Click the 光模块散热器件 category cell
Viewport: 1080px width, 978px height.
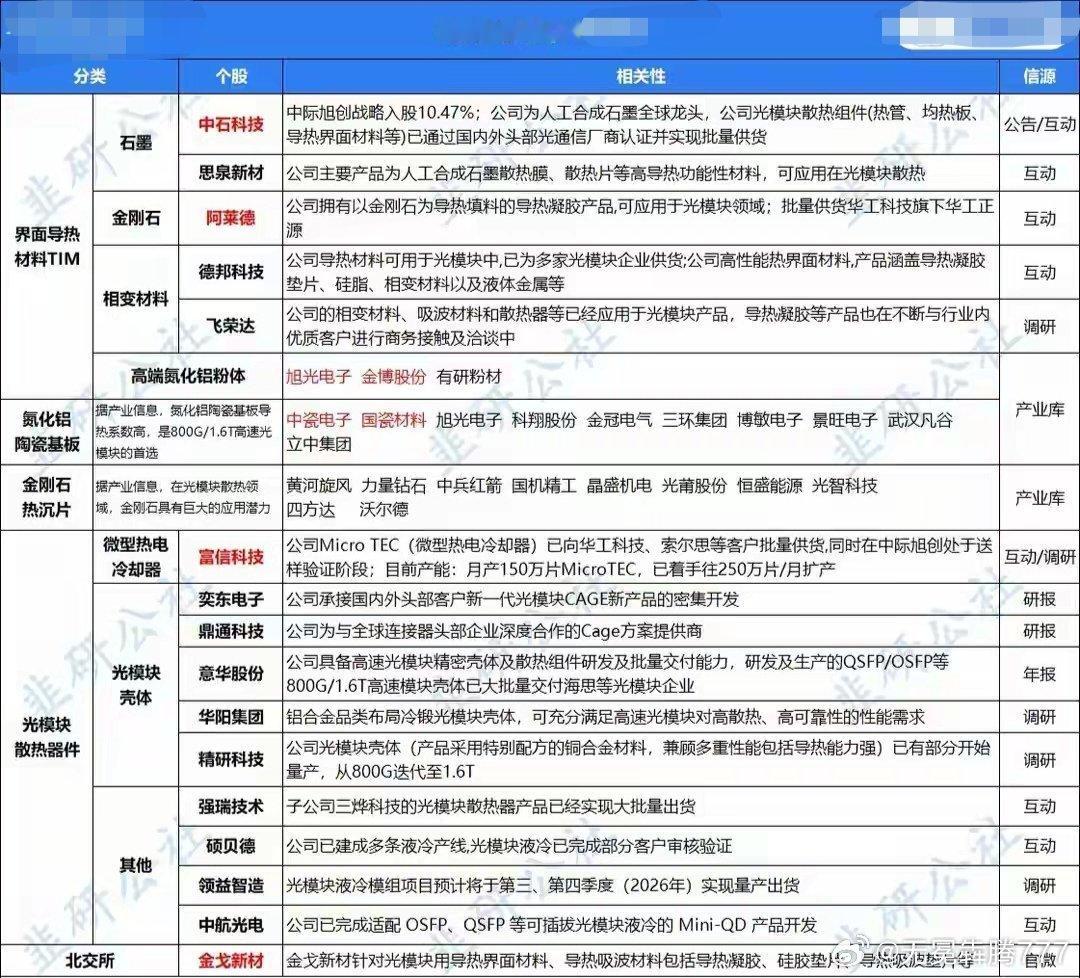pos(47,737)
